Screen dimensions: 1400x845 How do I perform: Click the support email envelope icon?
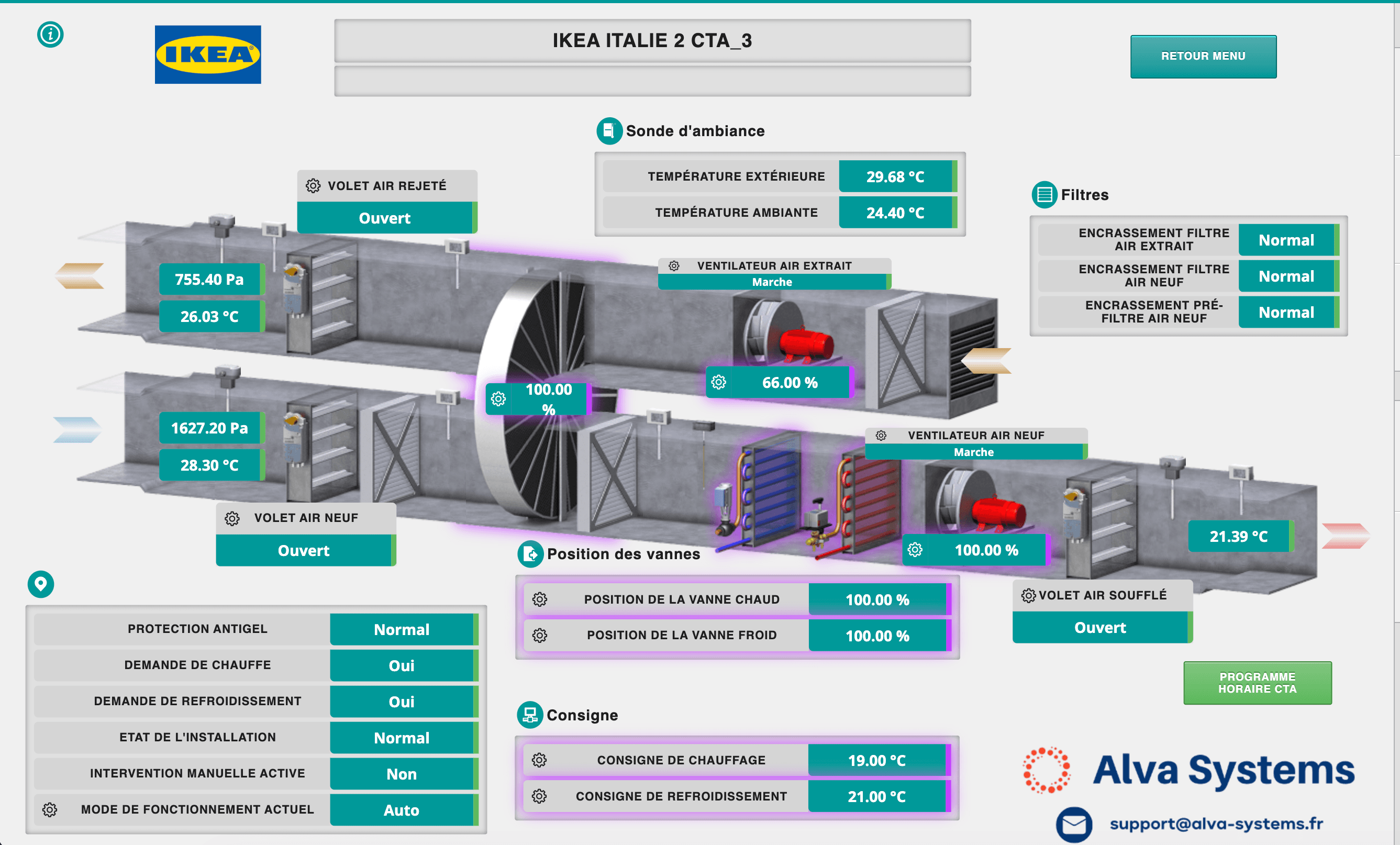click(x=1074, y=824)
